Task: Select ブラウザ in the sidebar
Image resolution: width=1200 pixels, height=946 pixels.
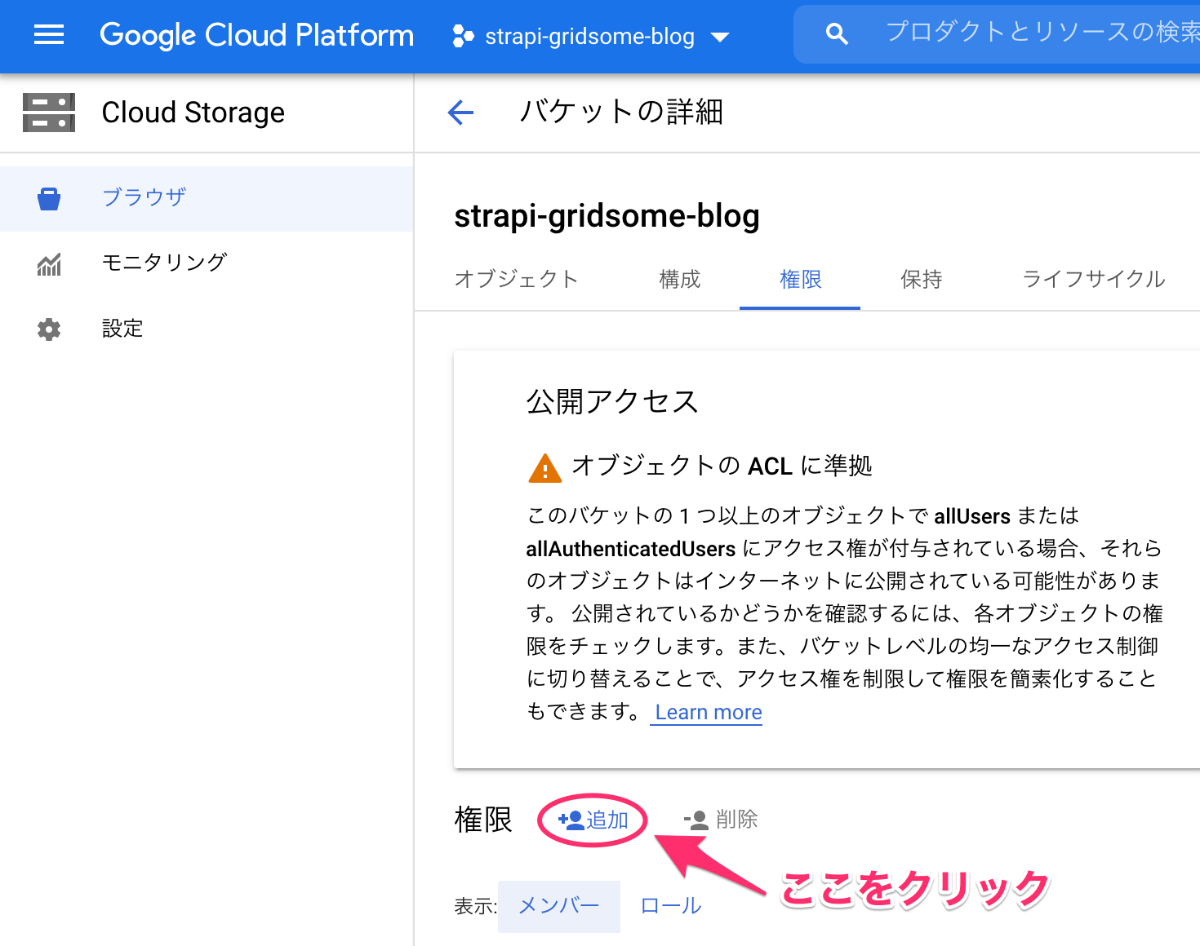Action: [x=207, y=198]
